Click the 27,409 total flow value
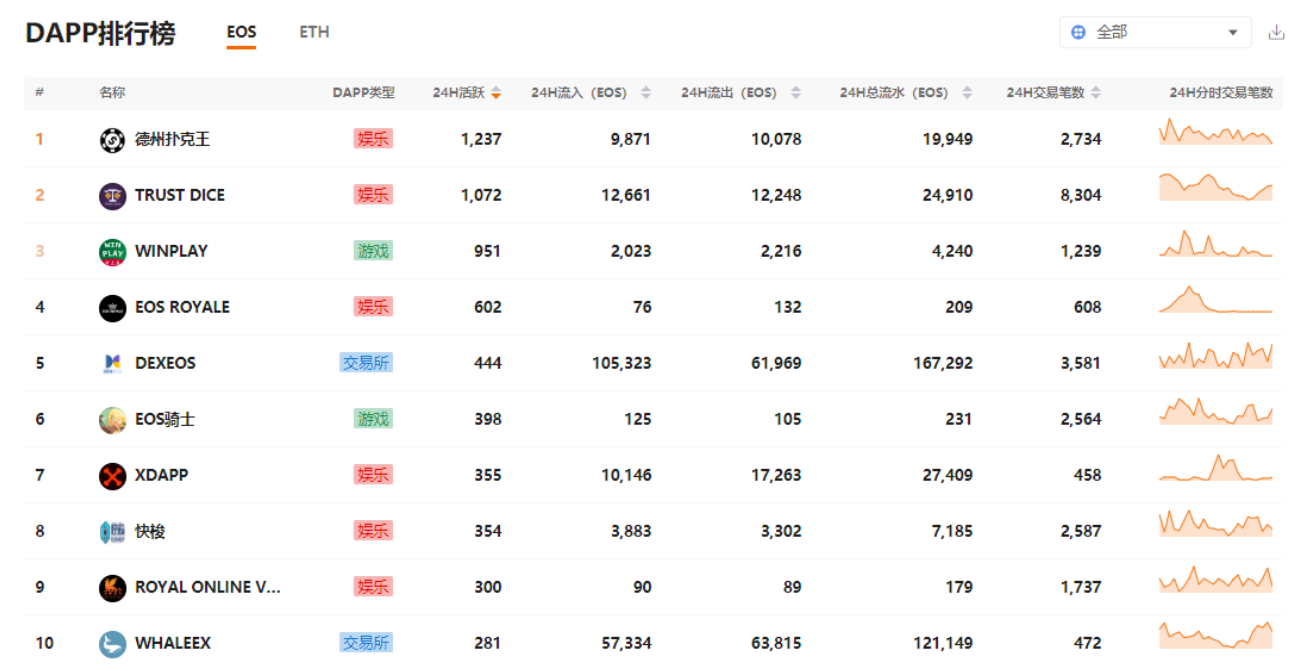 [948, 476]
